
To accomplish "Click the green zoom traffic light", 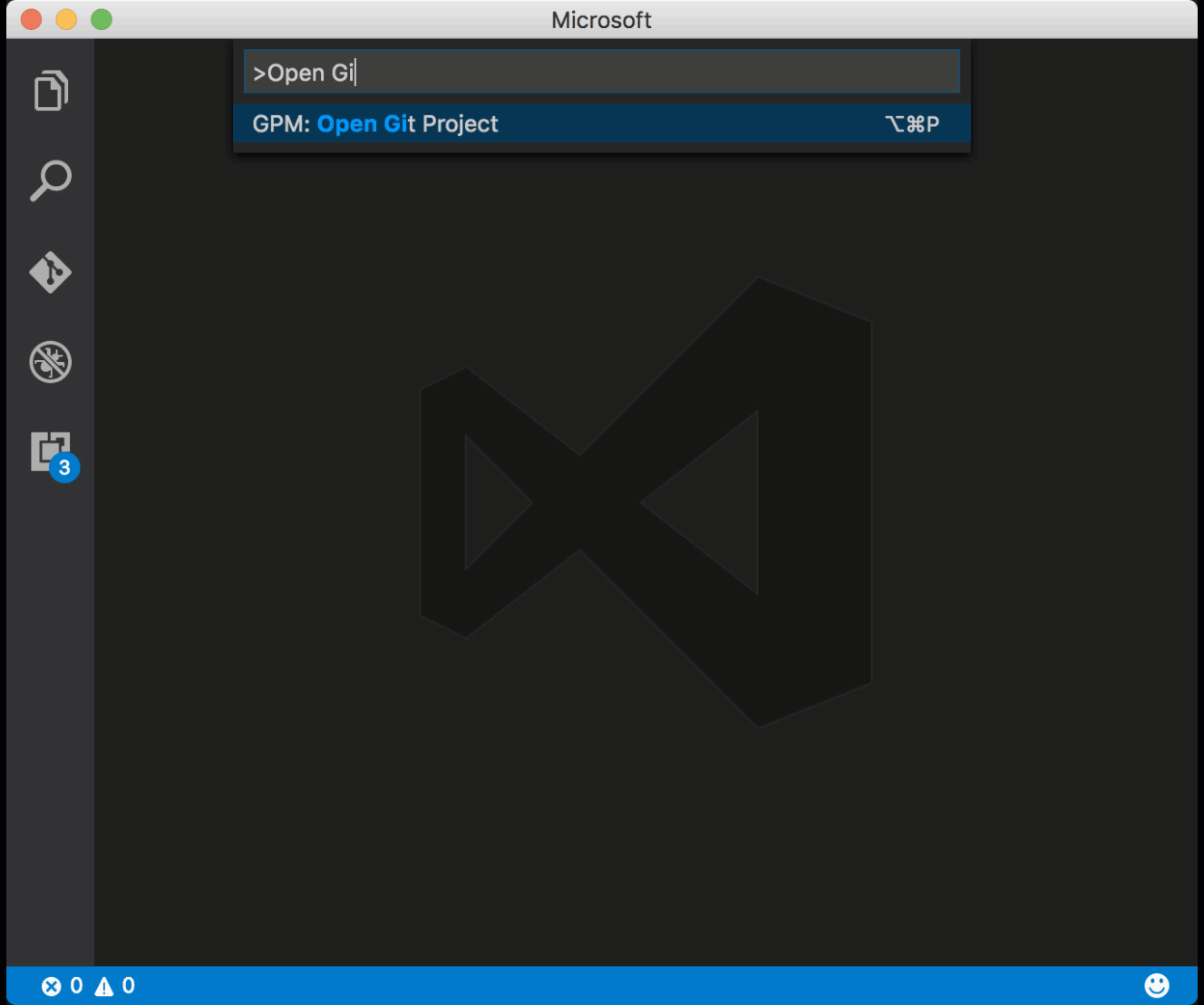I will coord(101,17).
